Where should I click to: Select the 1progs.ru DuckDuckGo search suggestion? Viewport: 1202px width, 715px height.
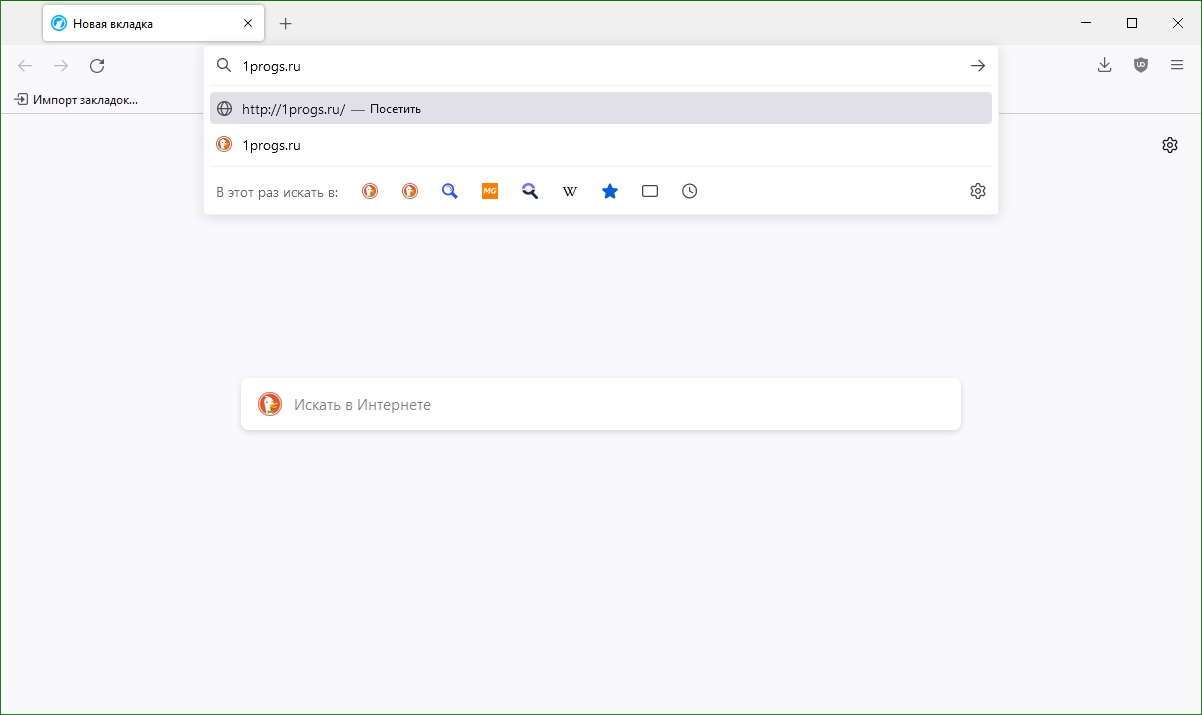point(601,145)
